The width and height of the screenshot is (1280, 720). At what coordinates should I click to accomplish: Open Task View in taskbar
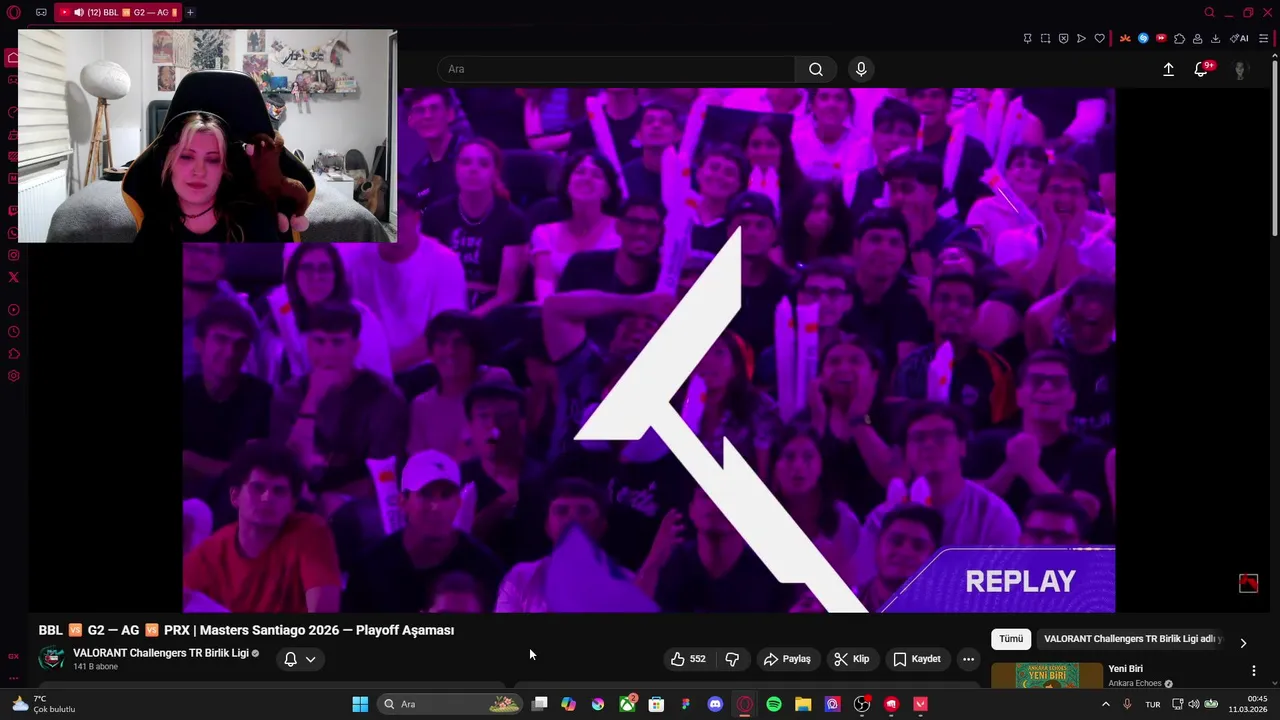click(x=539, y=704)
